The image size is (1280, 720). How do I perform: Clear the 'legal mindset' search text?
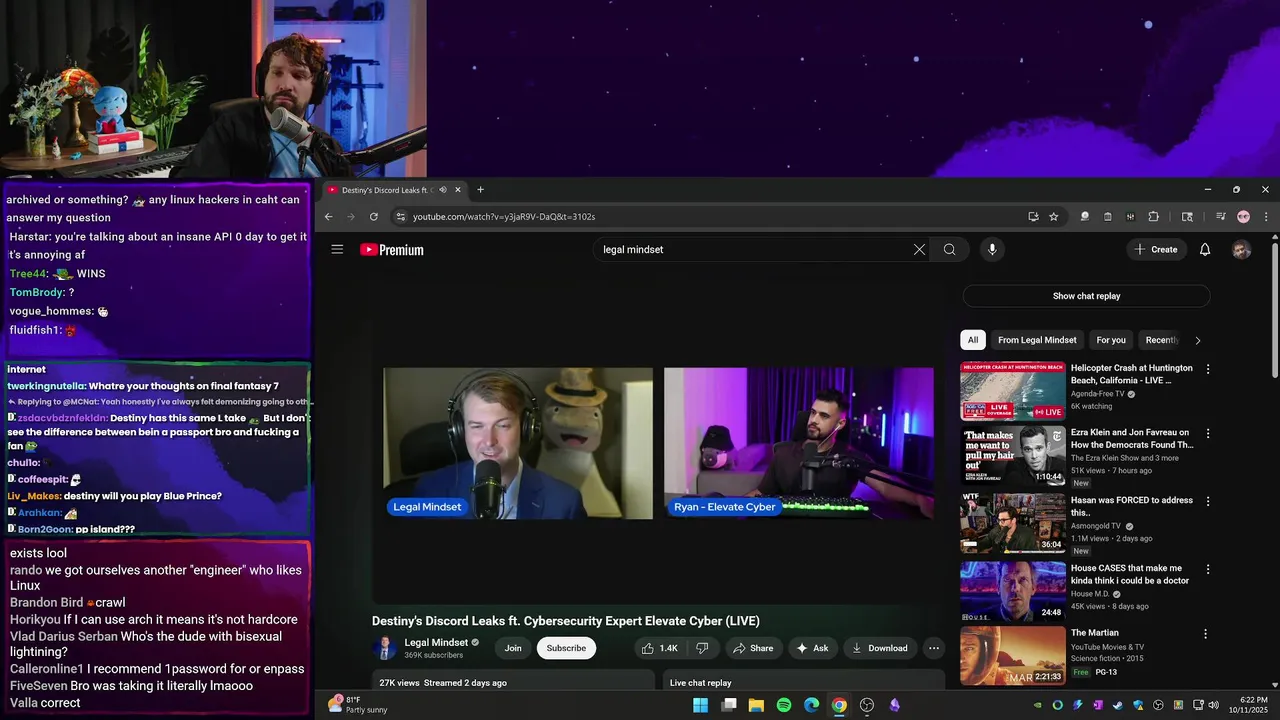coord(919,250)
